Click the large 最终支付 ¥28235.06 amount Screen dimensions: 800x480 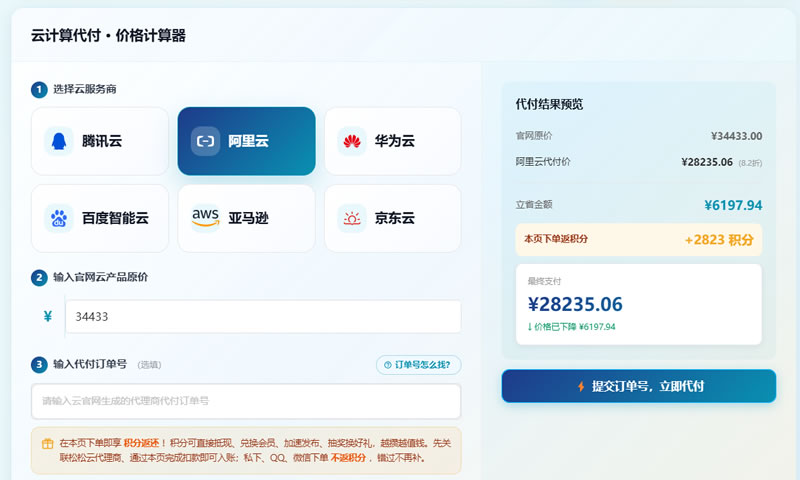click(575, 305)
